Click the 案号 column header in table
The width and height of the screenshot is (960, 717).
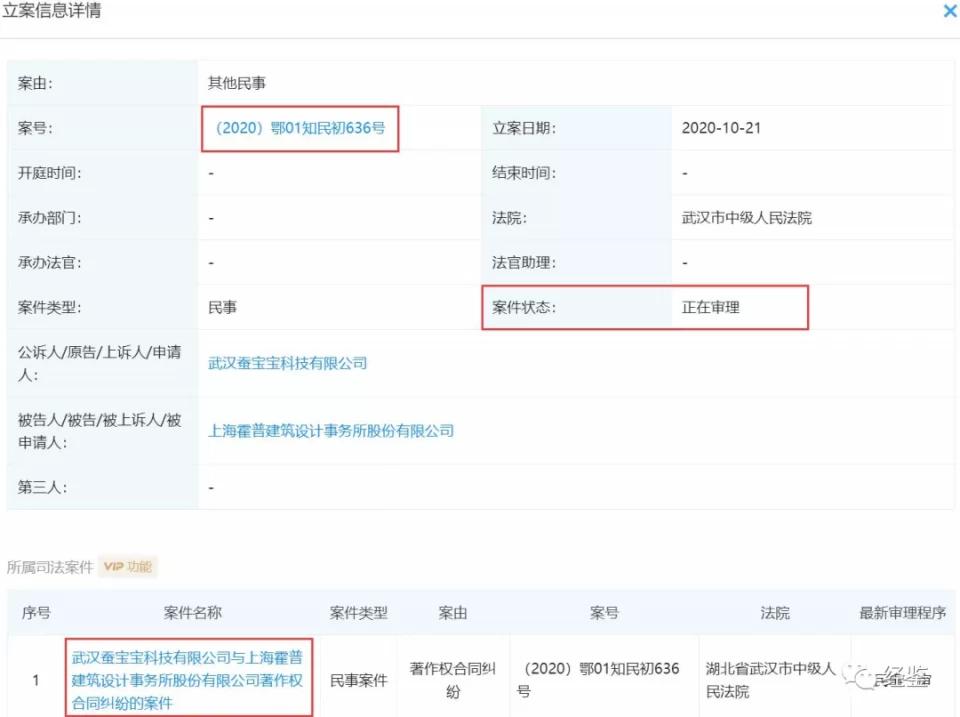[604, 613]
